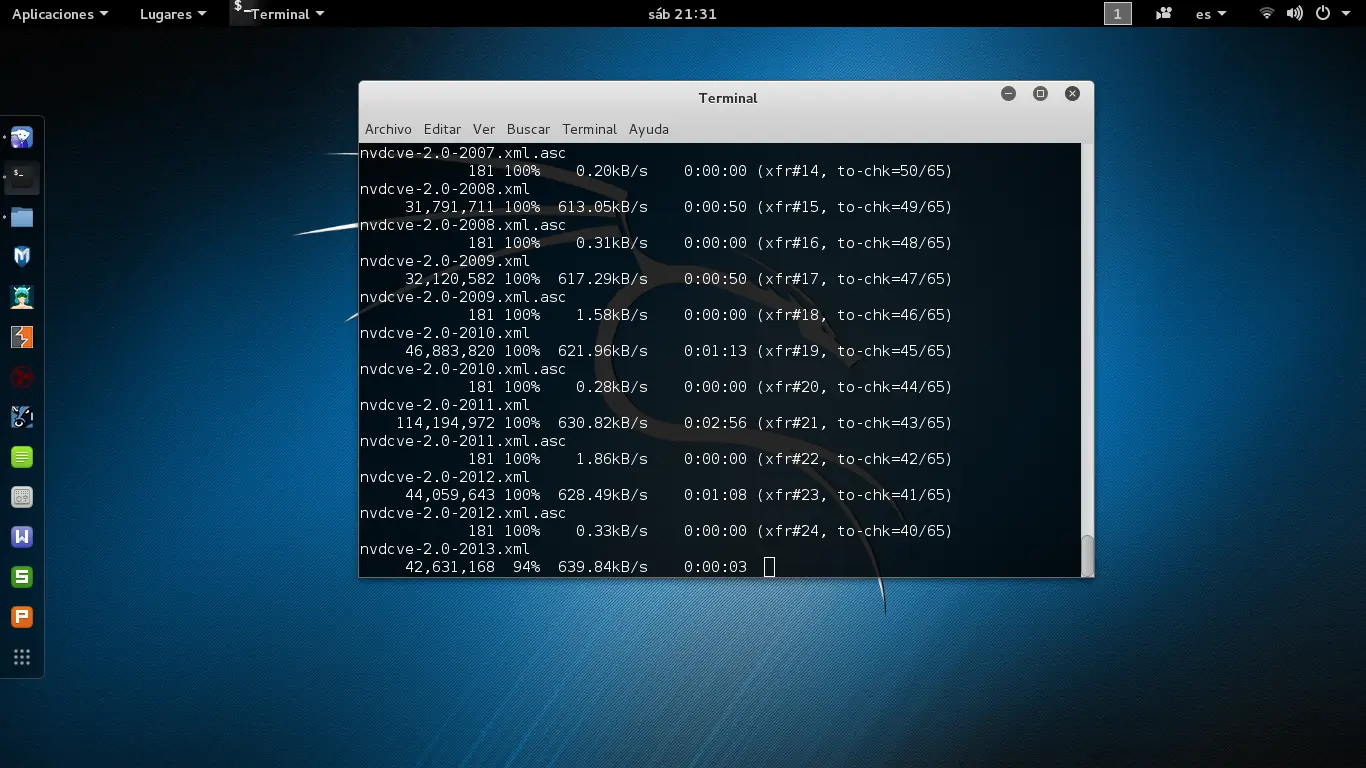Click the elapsed time 0:02:56
The height and width of the screenshot is (768, 1366).
(x=716, y=423)
